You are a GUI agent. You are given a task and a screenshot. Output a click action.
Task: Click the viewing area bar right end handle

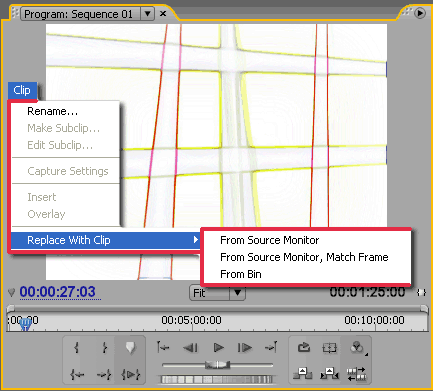[x=424, y=308]
